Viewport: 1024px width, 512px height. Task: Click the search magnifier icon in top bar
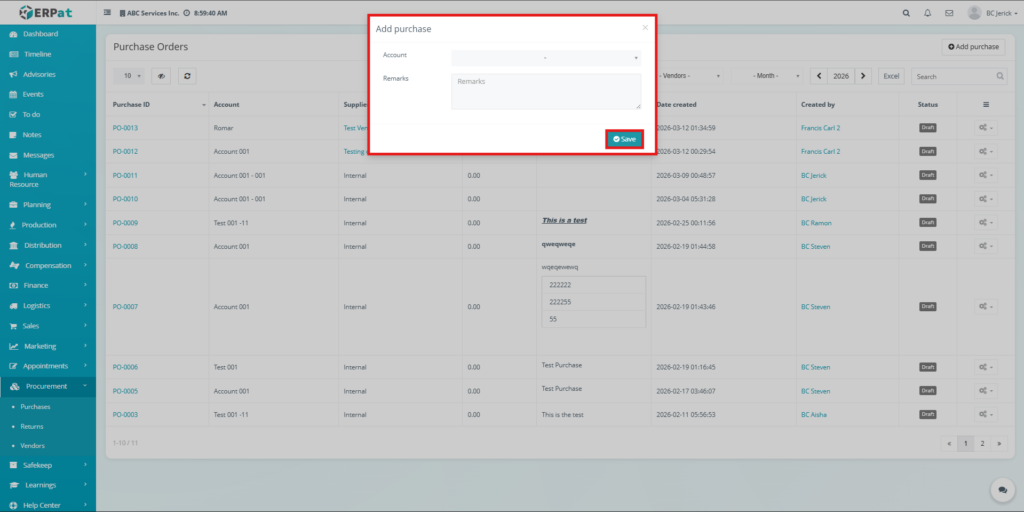[906, 13]
